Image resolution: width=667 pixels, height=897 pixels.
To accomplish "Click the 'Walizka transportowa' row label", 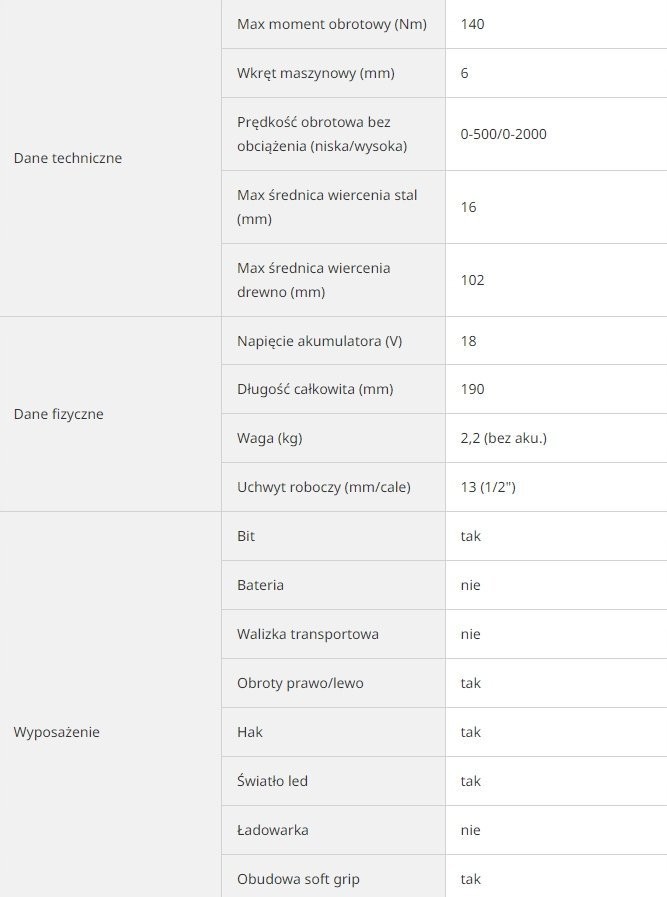I will pyautogui.click(x=308, y=634).
